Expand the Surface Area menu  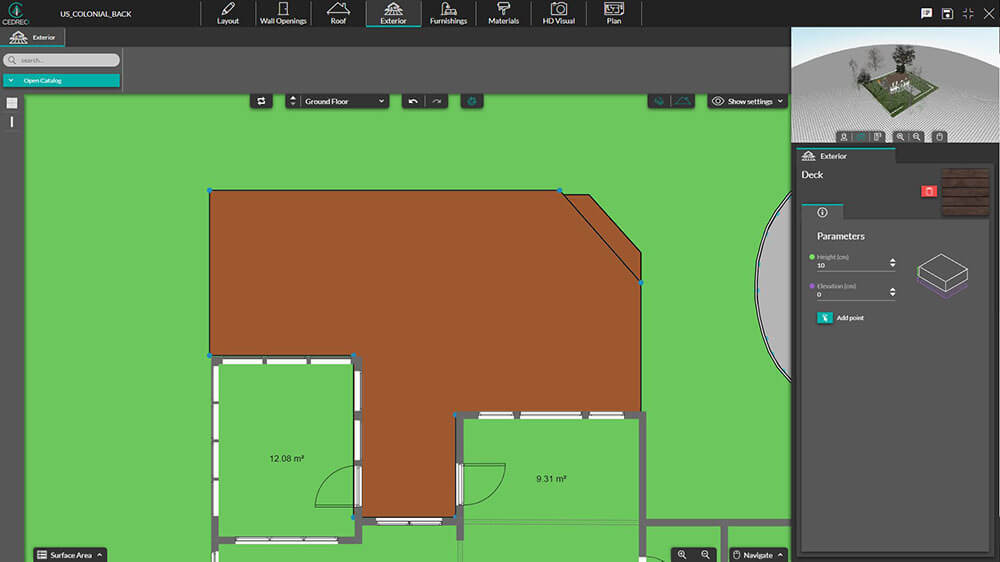(x=70, y=554)
